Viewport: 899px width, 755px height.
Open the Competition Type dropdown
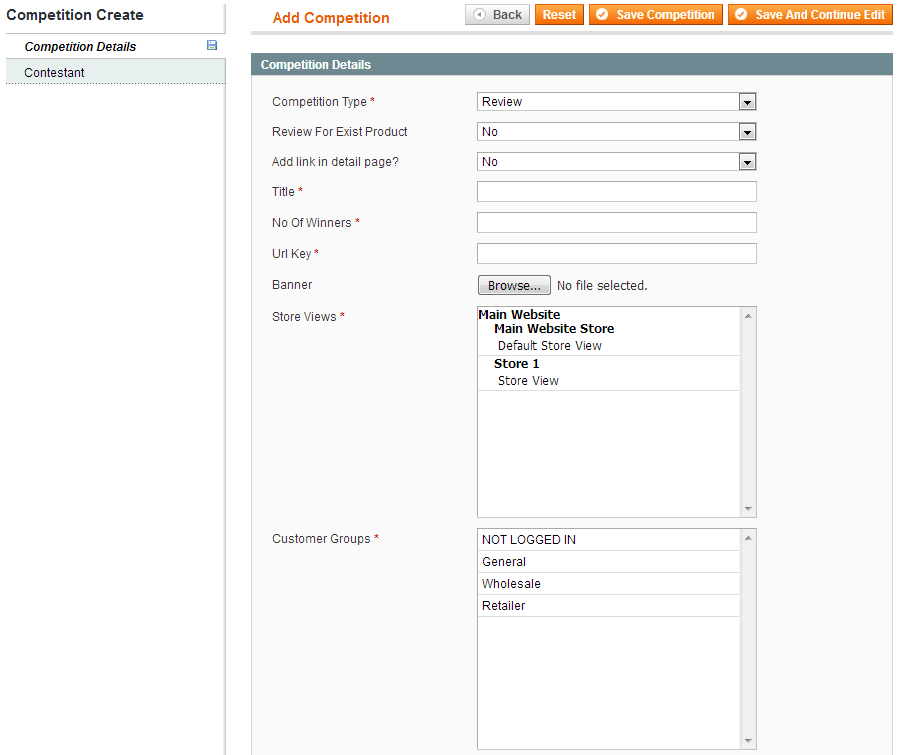[x=616, y=102]
